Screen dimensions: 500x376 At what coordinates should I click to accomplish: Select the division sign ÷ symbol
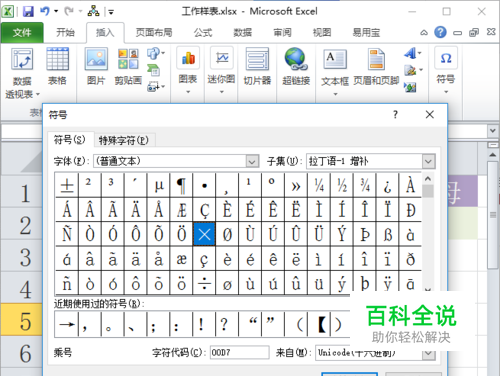(204, 283)
